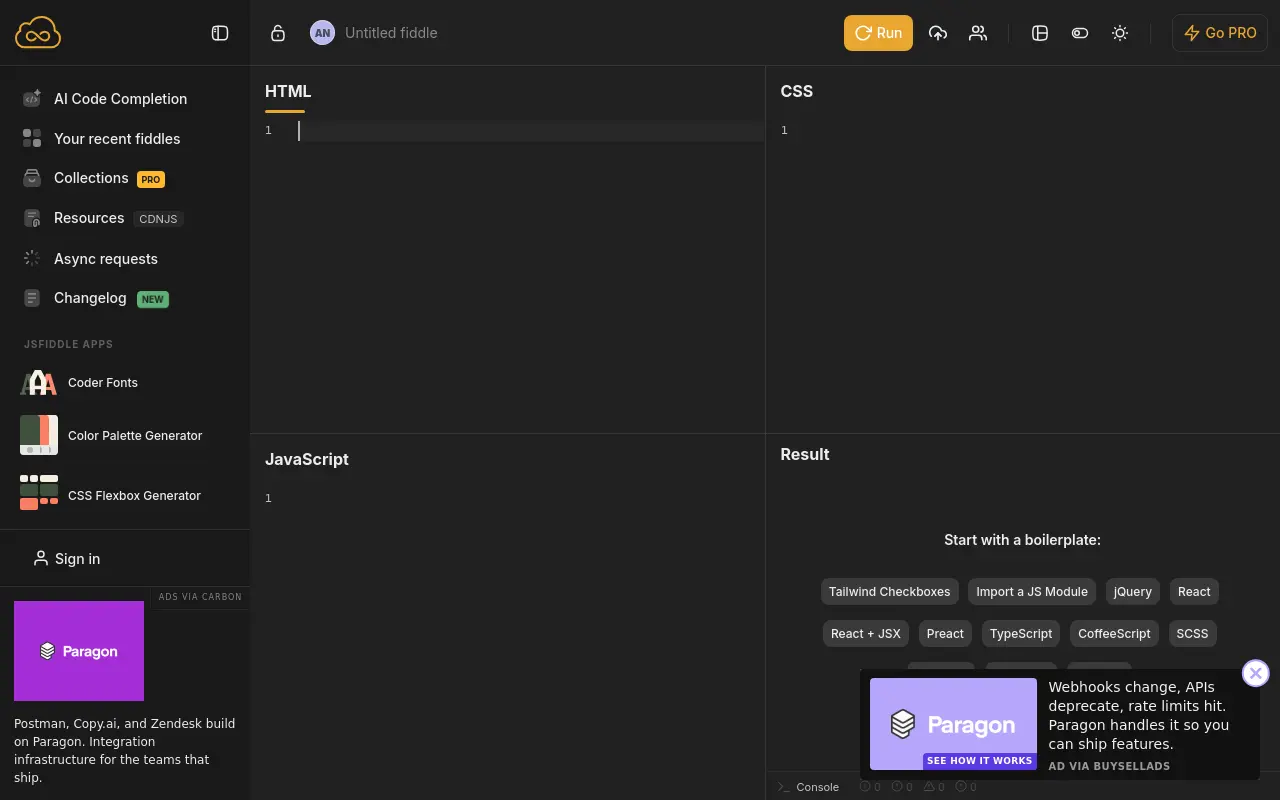Click the Async requests spinner icon
The image size is (1280, 800).
coord(32,258)
